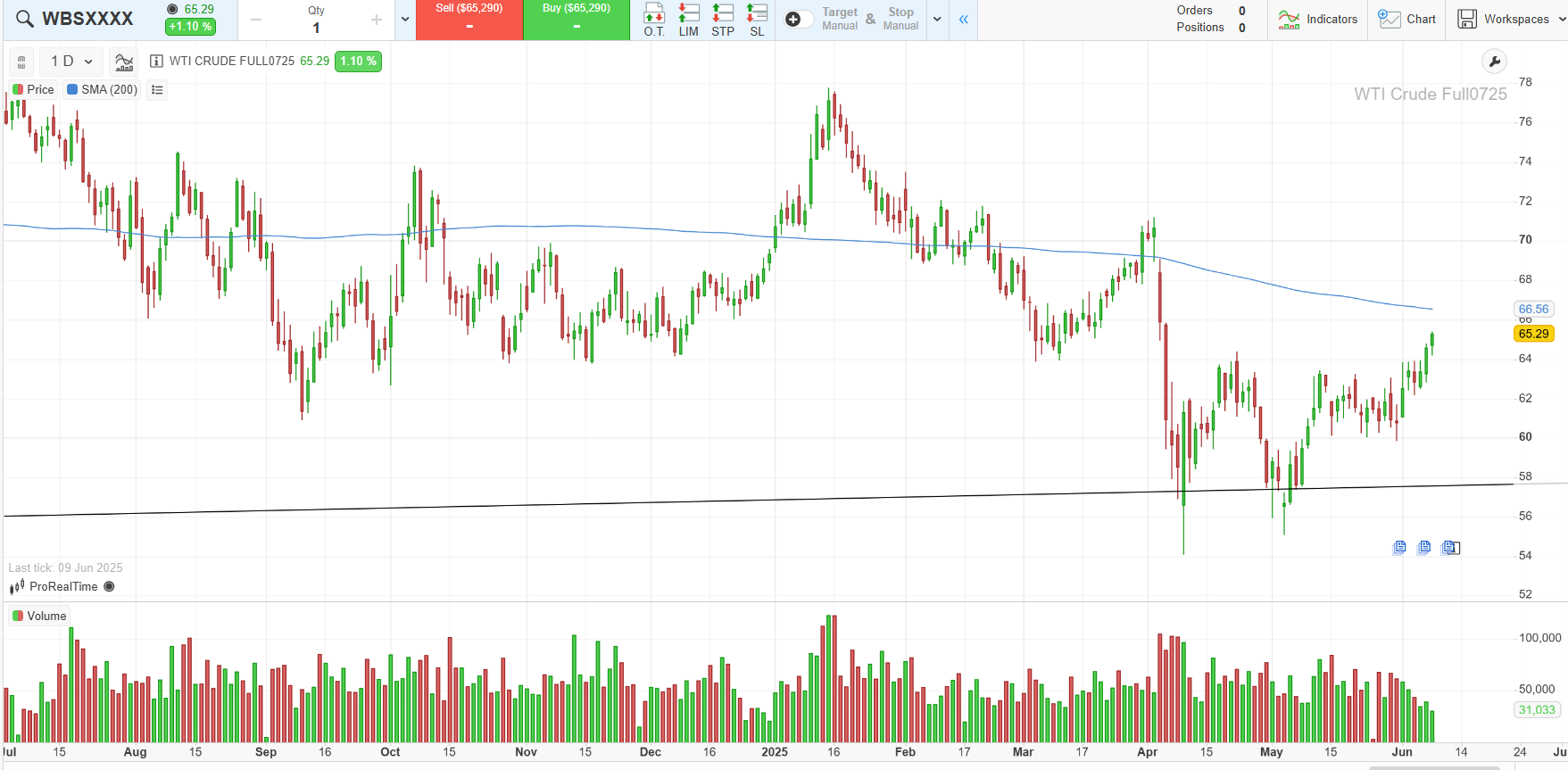The image size is (1568, 770).
Task: Open the Indicators menu
Action: (1317, 19)
